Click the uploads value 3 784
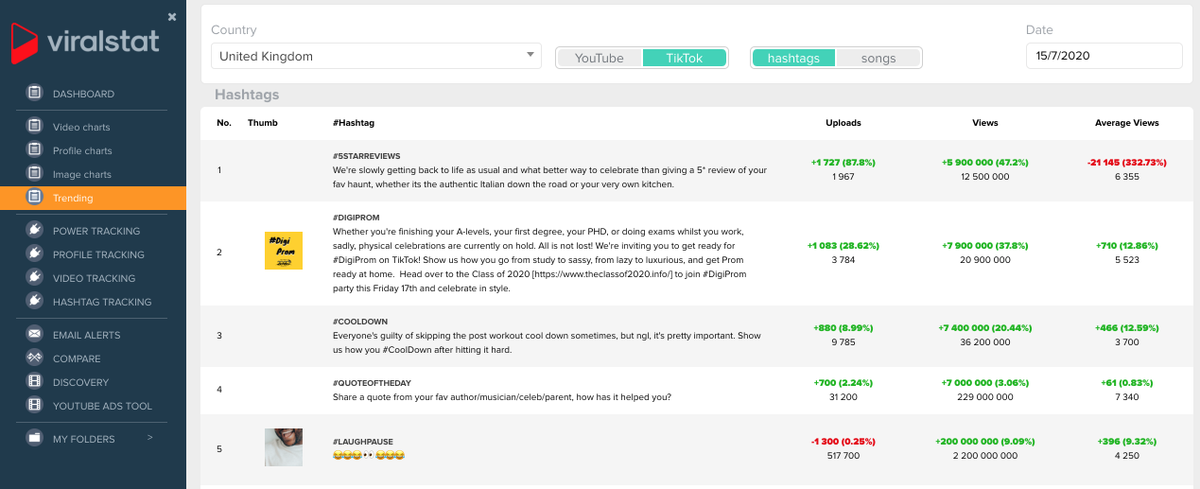Viewport: 1200px width, 489px height. (x=843, y=260)
